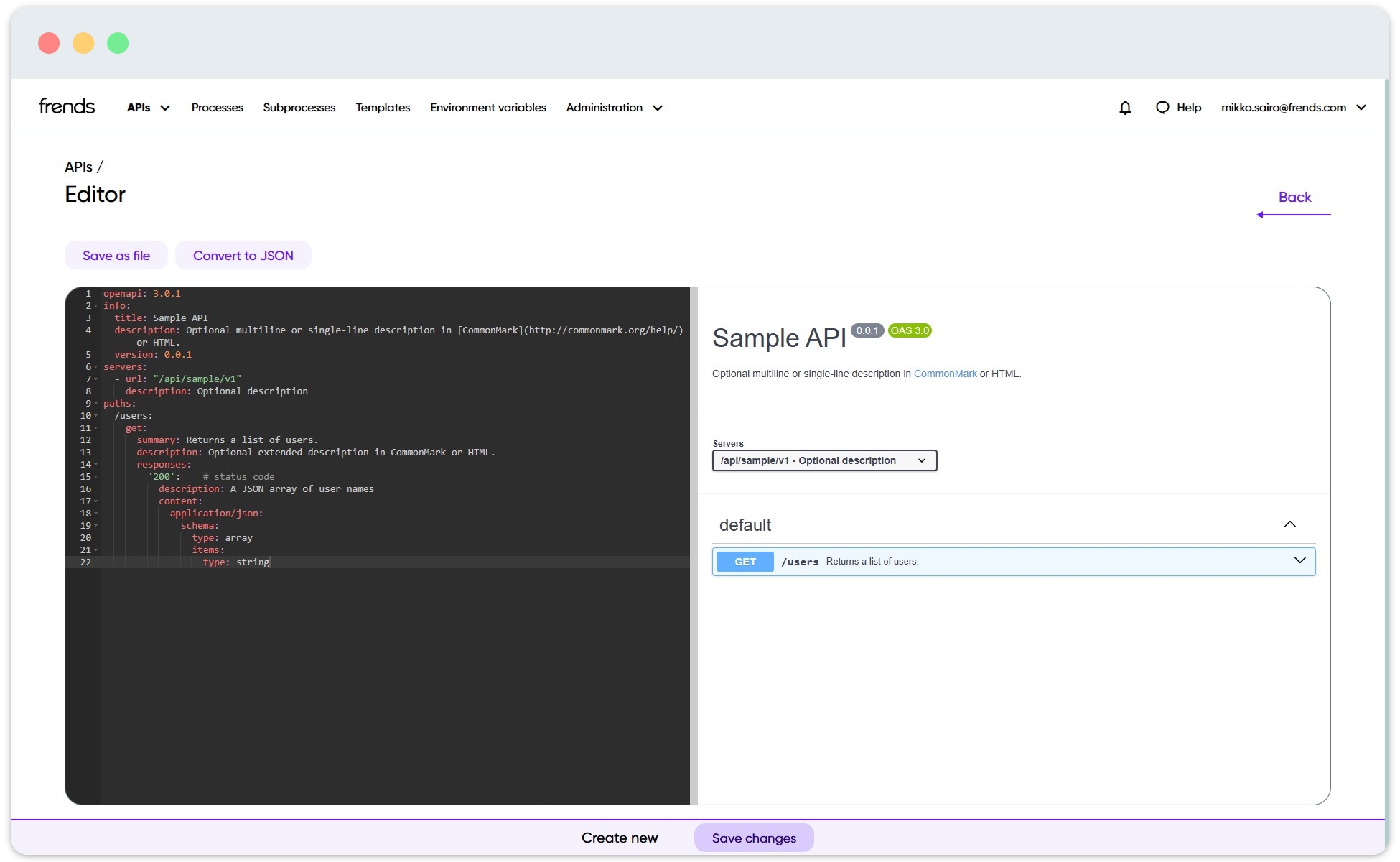1400x862 pixels.
Task: Fold the info block on line 2
Action: point(96,306)
